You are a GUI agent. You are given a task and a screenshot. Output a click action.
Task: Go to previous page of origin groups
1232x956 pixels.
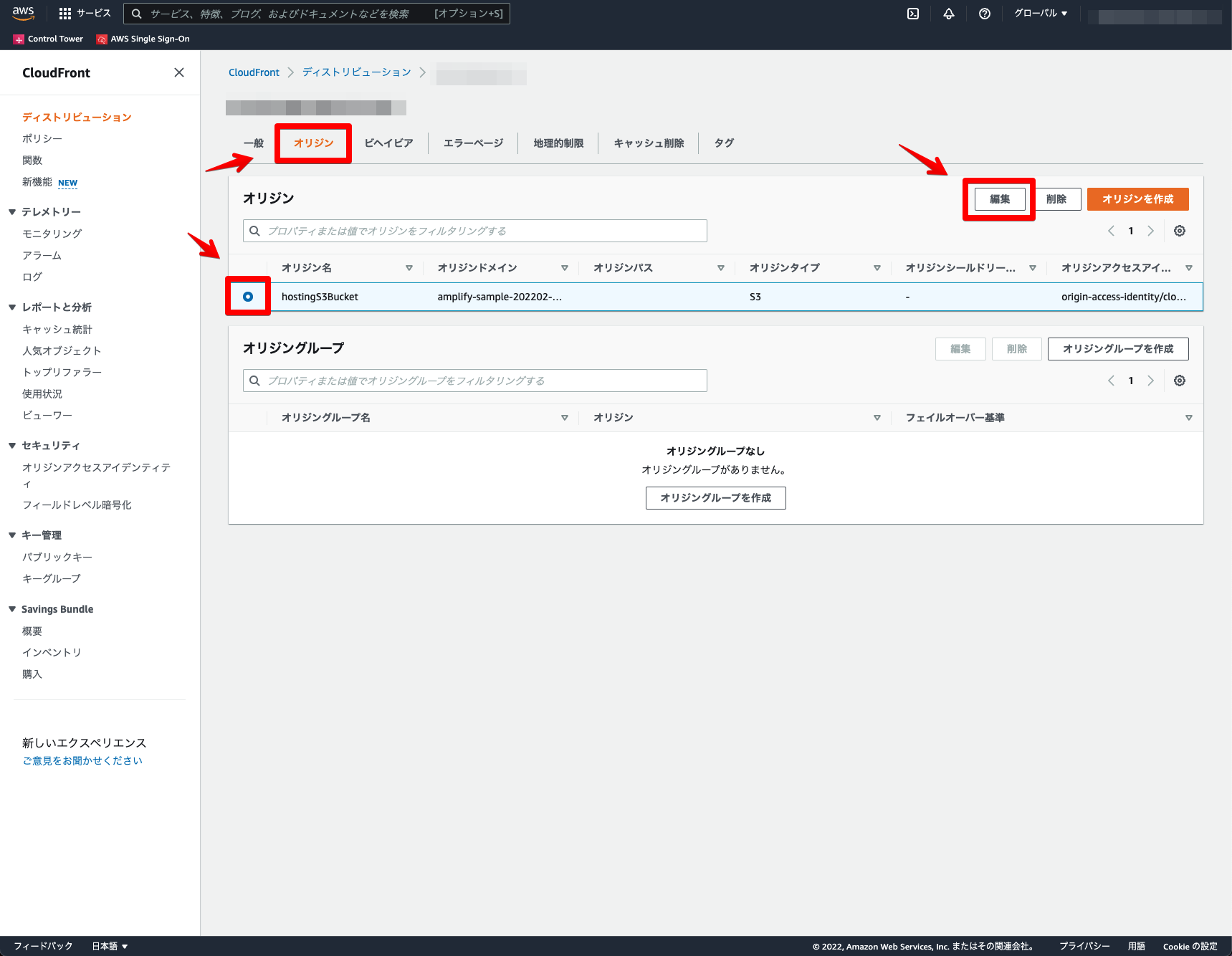click(x=1111, y=381)
